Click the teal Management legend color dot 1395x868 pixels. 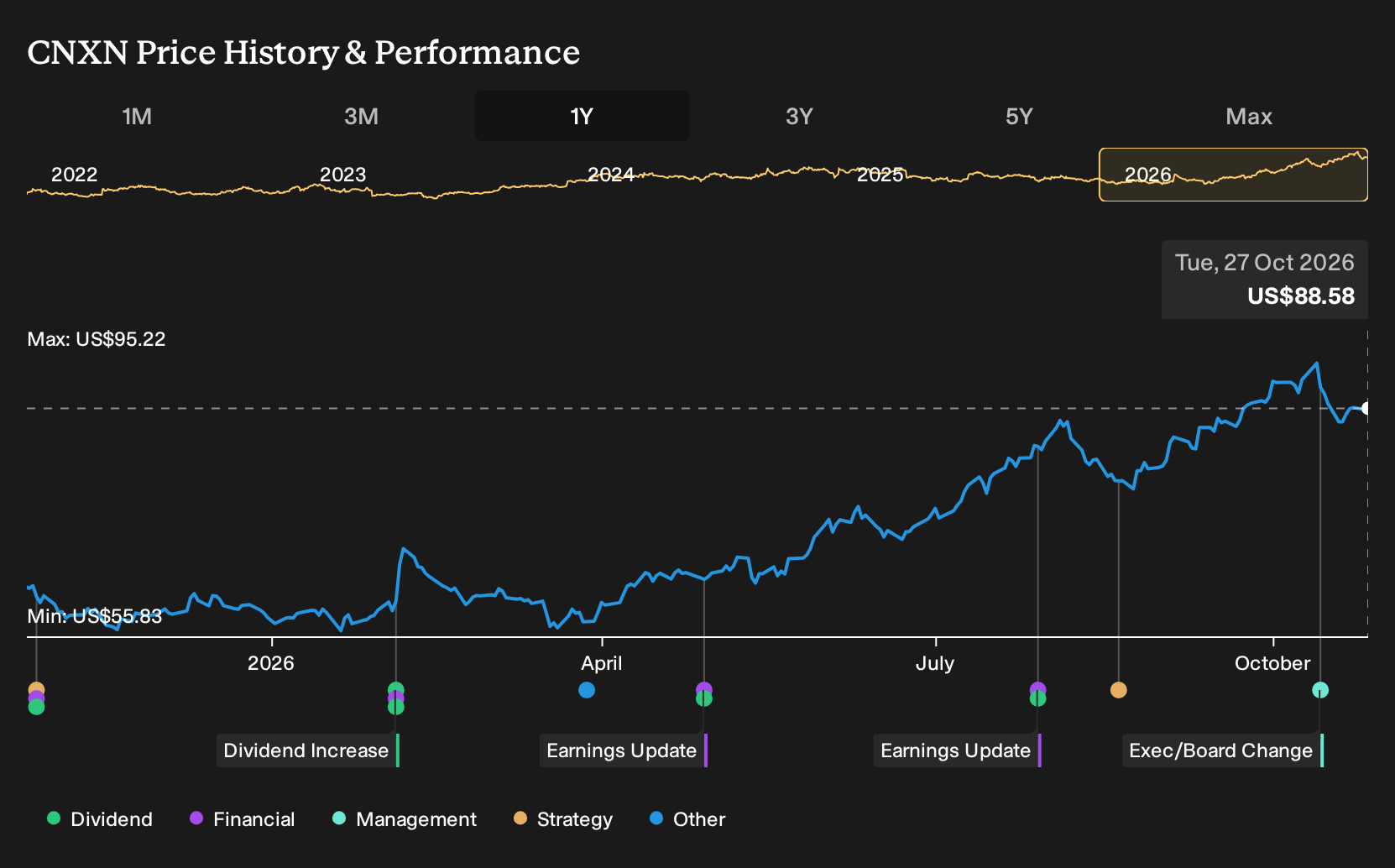(x=339, y=818)
